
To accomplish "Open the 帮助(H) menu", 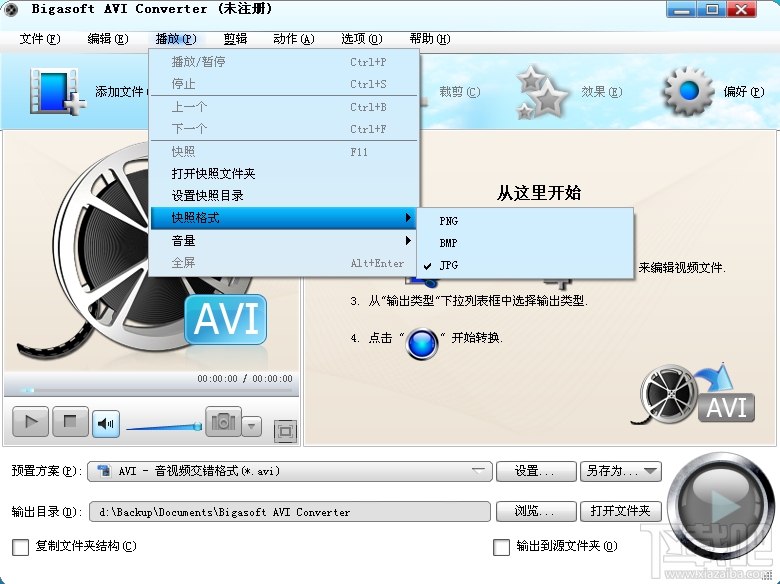I will pos(430,39).
